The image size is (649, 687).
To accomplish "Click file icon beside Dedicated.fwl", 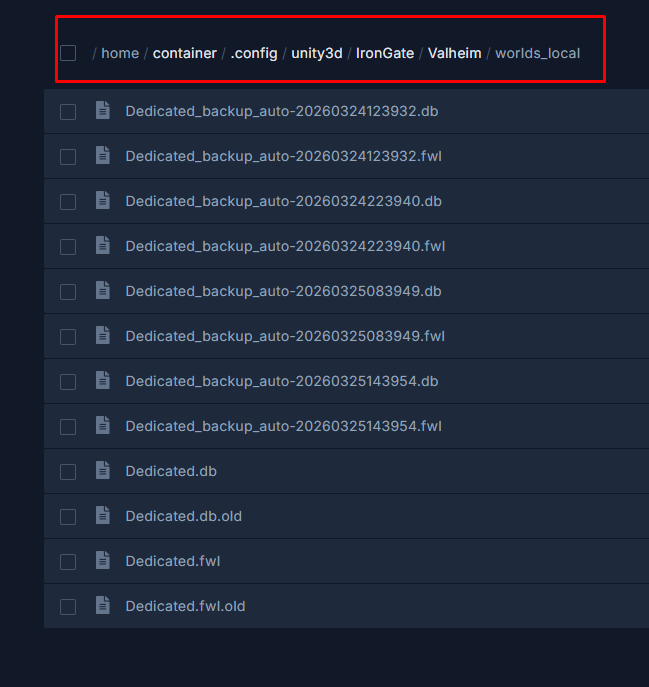I will click(x=102, y=561).
